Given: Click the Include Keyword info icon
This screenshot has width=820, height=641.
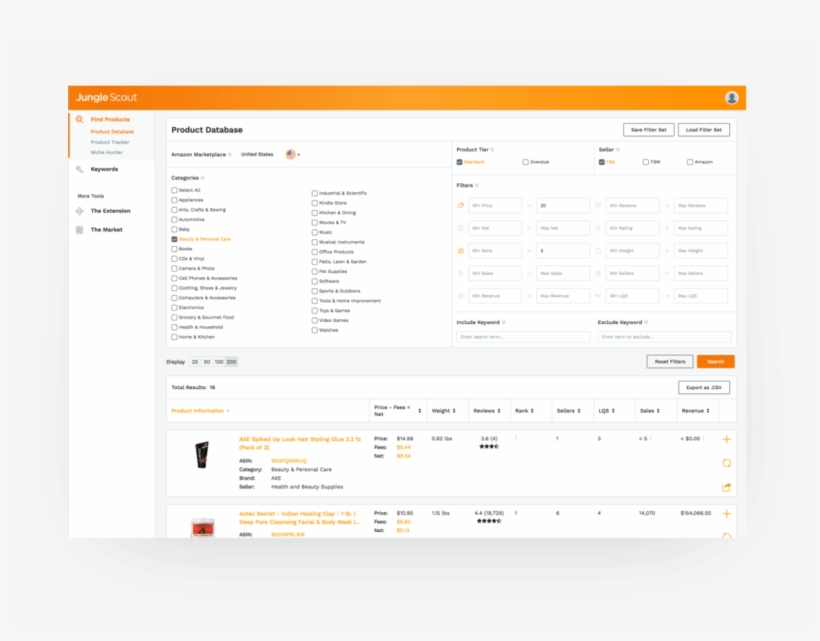Looking at the screenshot, I should coord(504,323).
